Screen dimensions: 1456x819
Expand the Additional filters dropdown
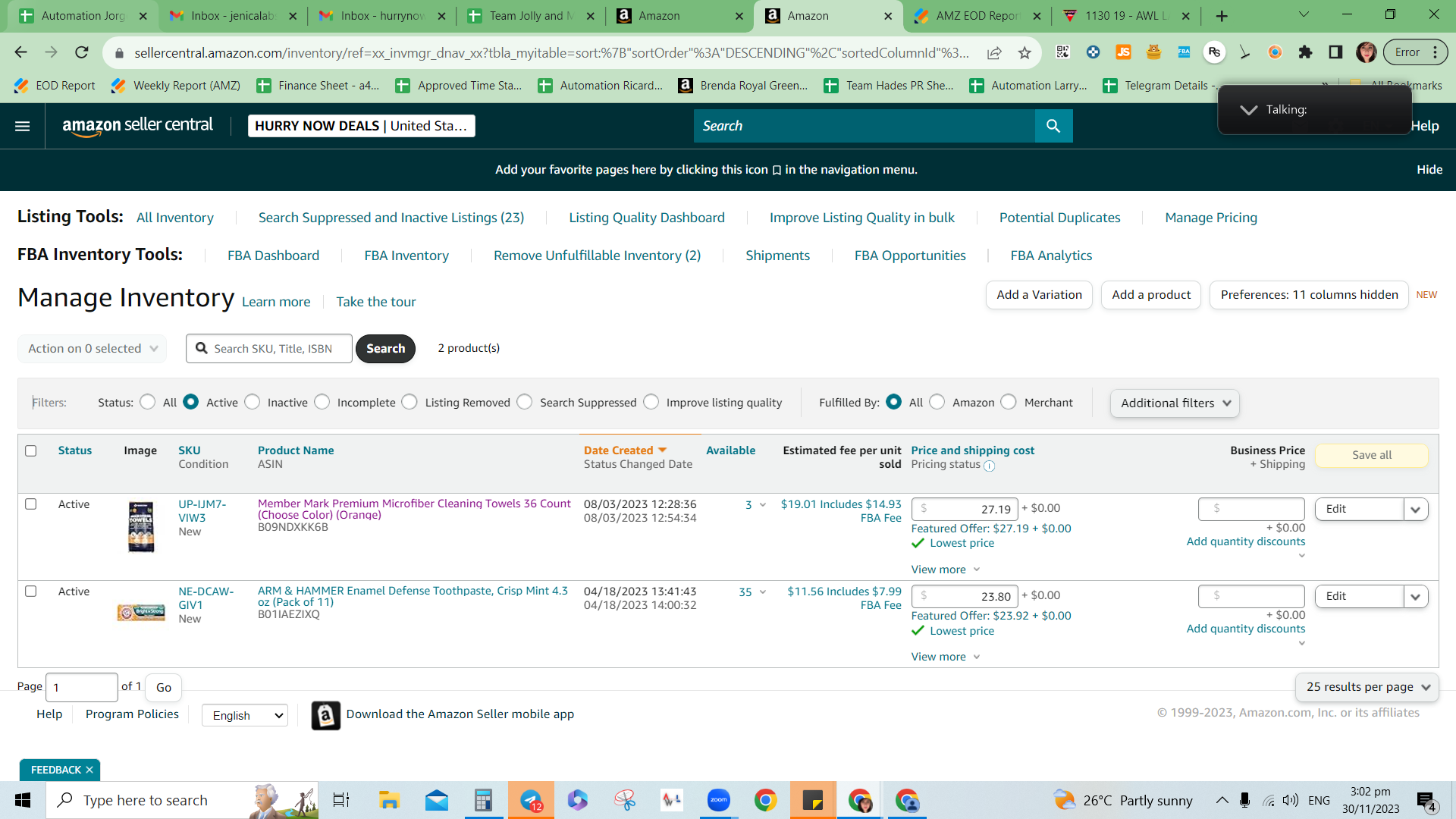(1175, 403)
